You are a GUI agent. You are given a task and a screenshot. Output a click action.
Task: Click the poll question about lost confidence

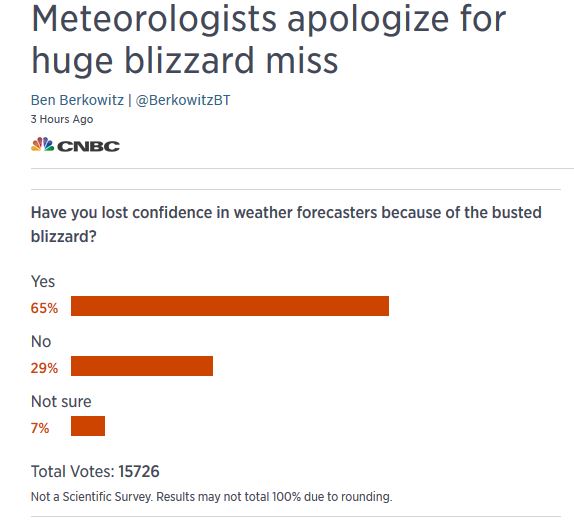point(286,224)
